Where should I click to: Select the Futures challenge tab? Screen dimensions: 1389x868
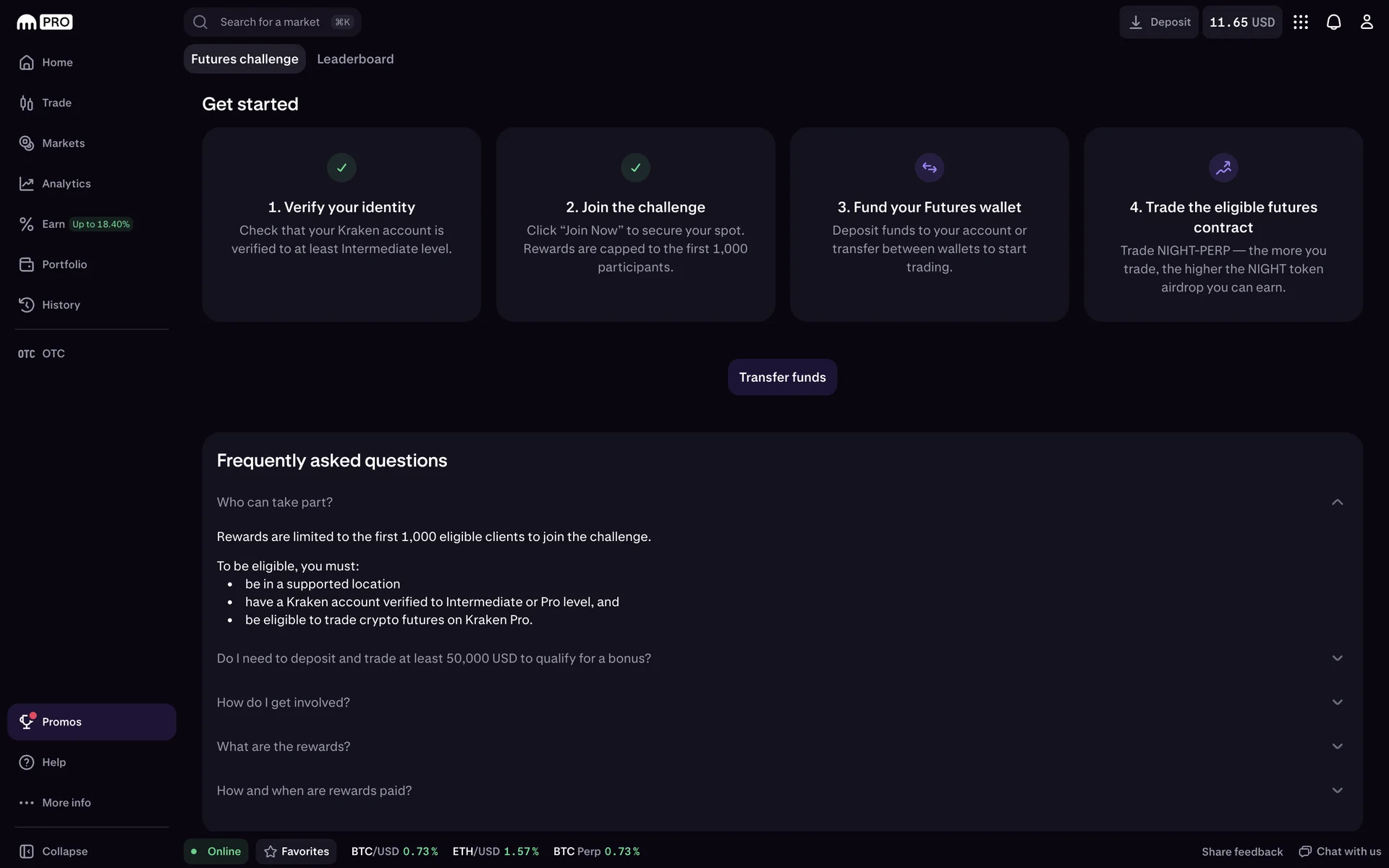tap(245, 59)
